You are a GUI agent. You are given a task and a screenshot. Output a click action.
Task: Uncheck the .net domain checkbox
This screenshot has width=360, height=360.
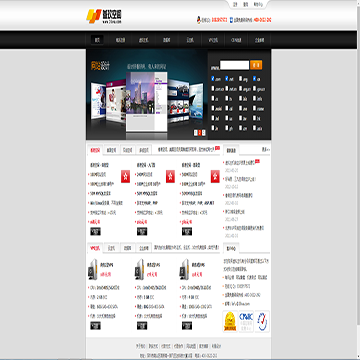[x=227, y=79]
